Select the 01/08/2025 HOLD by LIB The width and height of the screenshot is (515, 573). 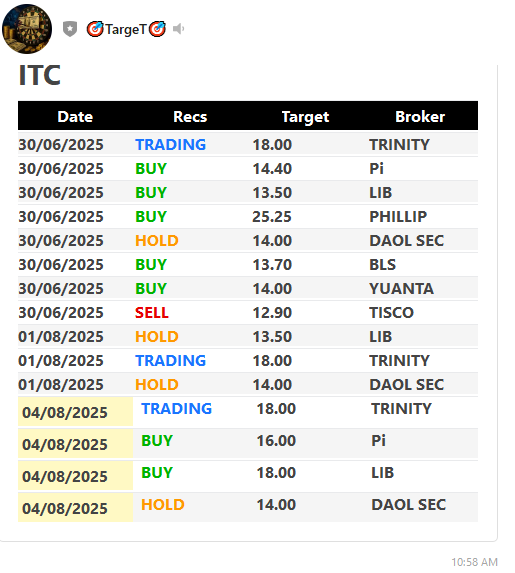pos(156,337)
